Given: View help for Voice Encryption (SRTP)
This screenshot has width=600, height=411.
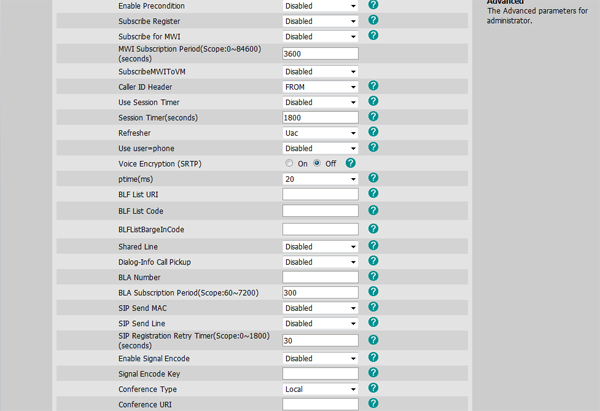Looking at the screenshot, I should [351, 163].
